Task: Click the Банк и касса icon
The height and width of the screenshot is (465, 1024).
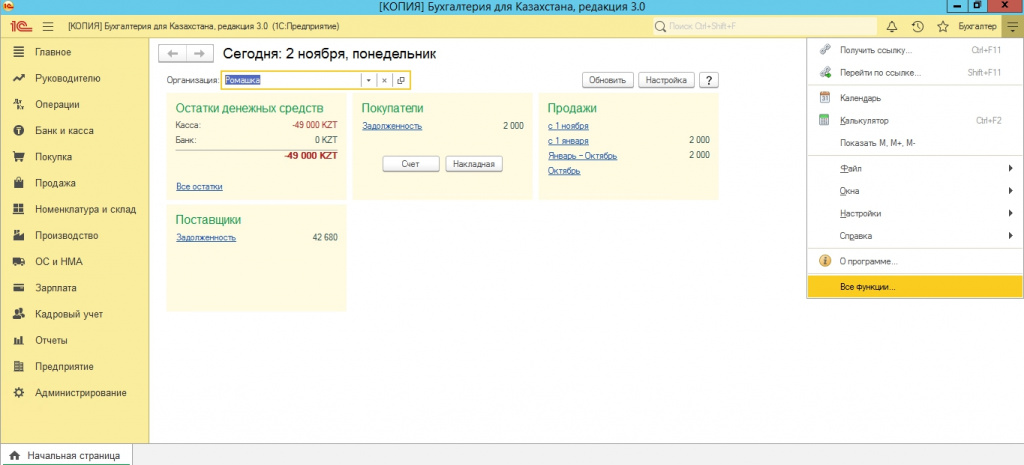Action: [19, 131]
